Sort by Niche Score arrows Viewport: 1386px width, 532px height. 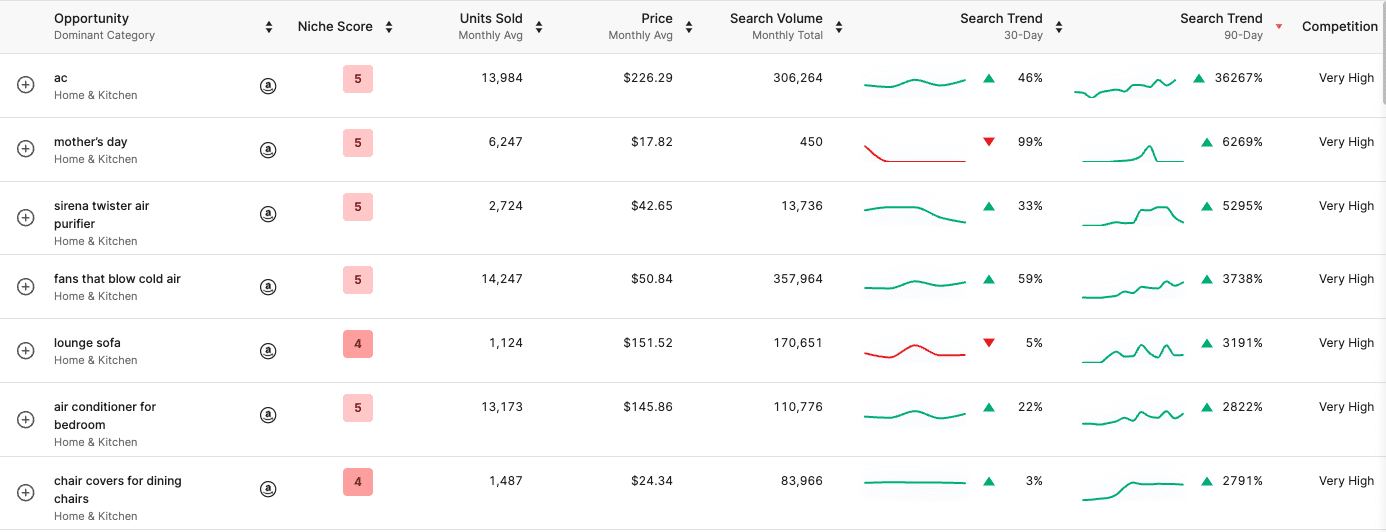(389, 27)
